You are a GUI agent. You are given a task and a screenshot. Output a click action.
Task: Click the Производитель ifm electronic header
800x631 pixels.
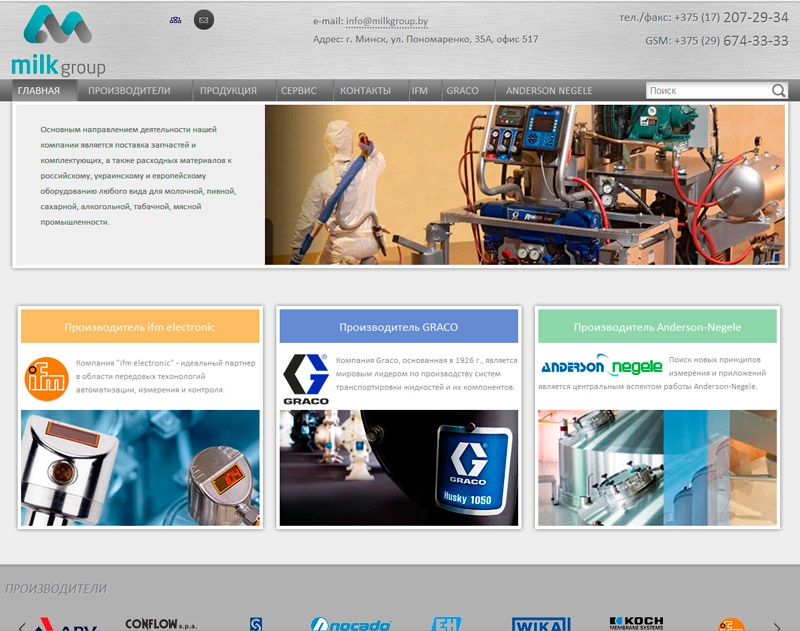(140, 326)
